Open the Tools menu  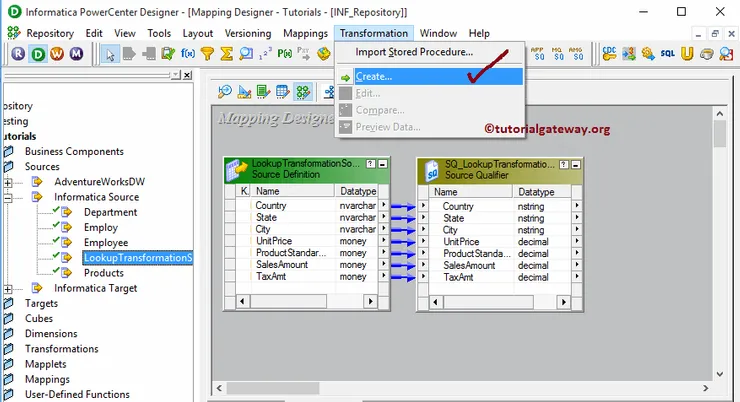159,34
